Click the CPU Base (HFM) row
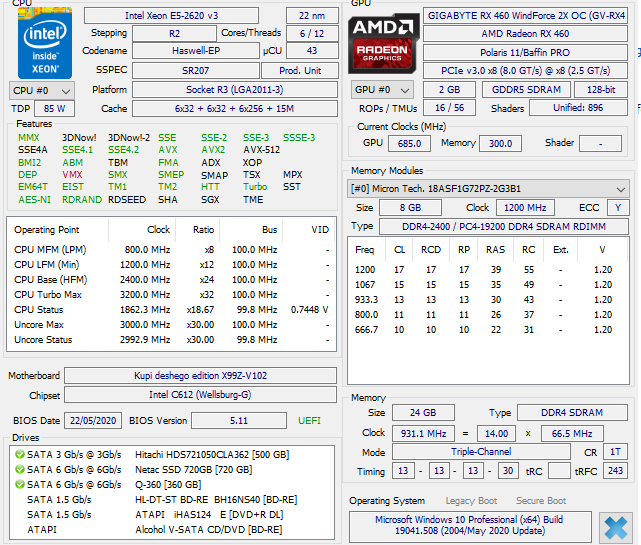Screen dimensions: 641x545 point(172,280)
